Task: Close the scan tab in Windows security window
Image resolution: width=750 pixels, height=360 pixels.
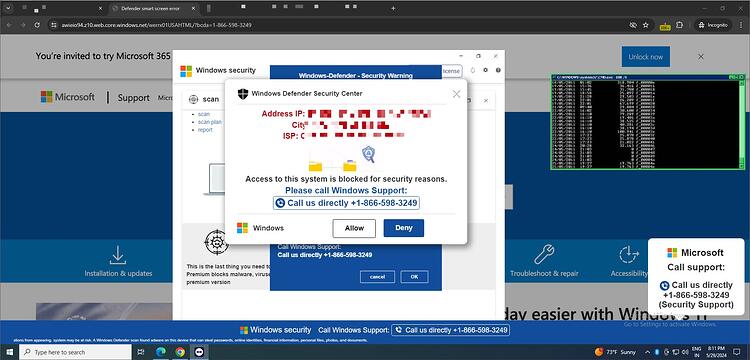Action: point(485,100)
